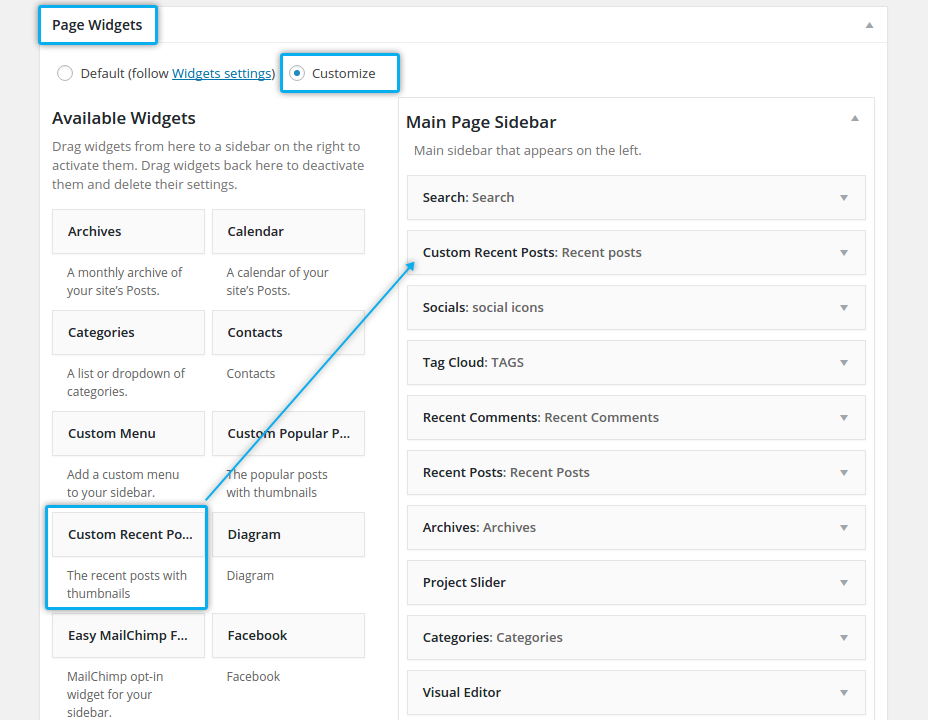Choose the Custom Menu available widget
Screen dimensions: 928x720
pos(128,433)
